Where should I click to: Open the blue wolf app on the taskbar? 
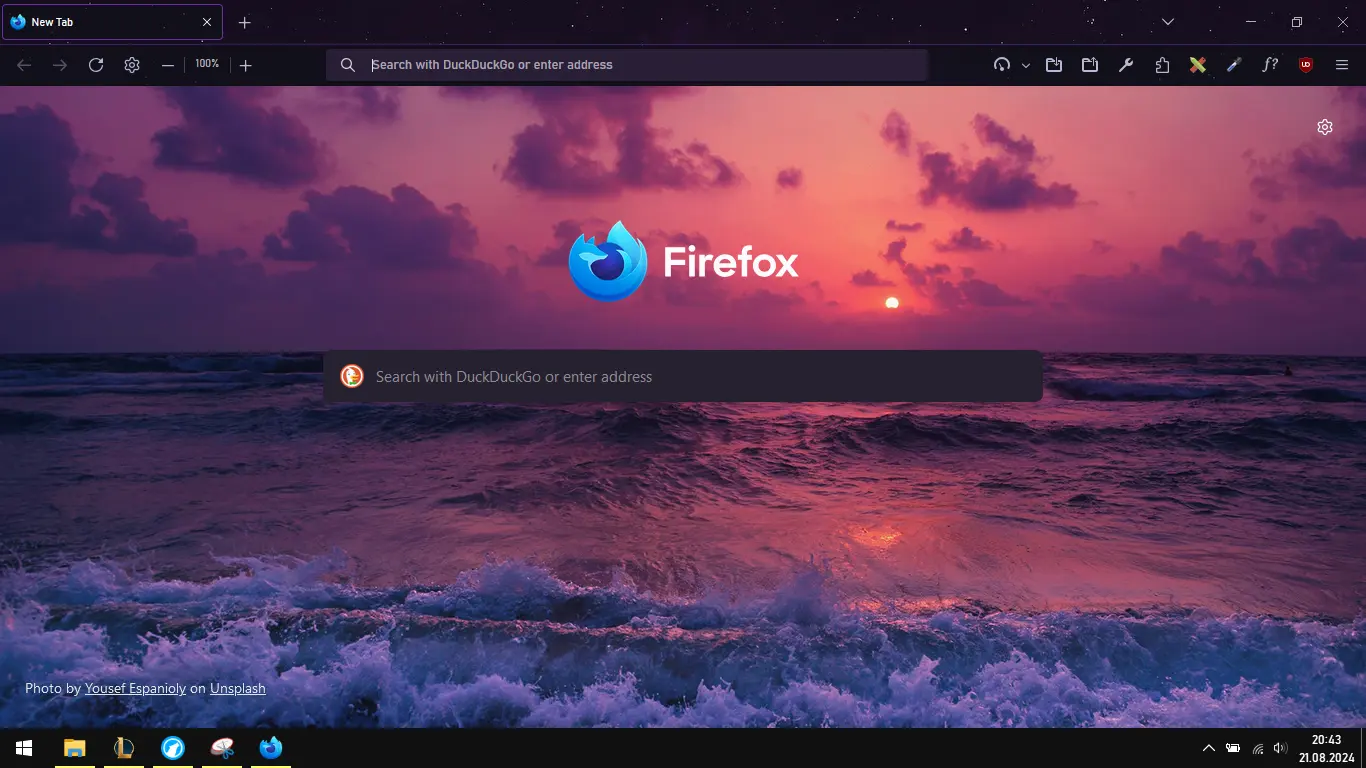pyautogui.click(x=173, y=748)
